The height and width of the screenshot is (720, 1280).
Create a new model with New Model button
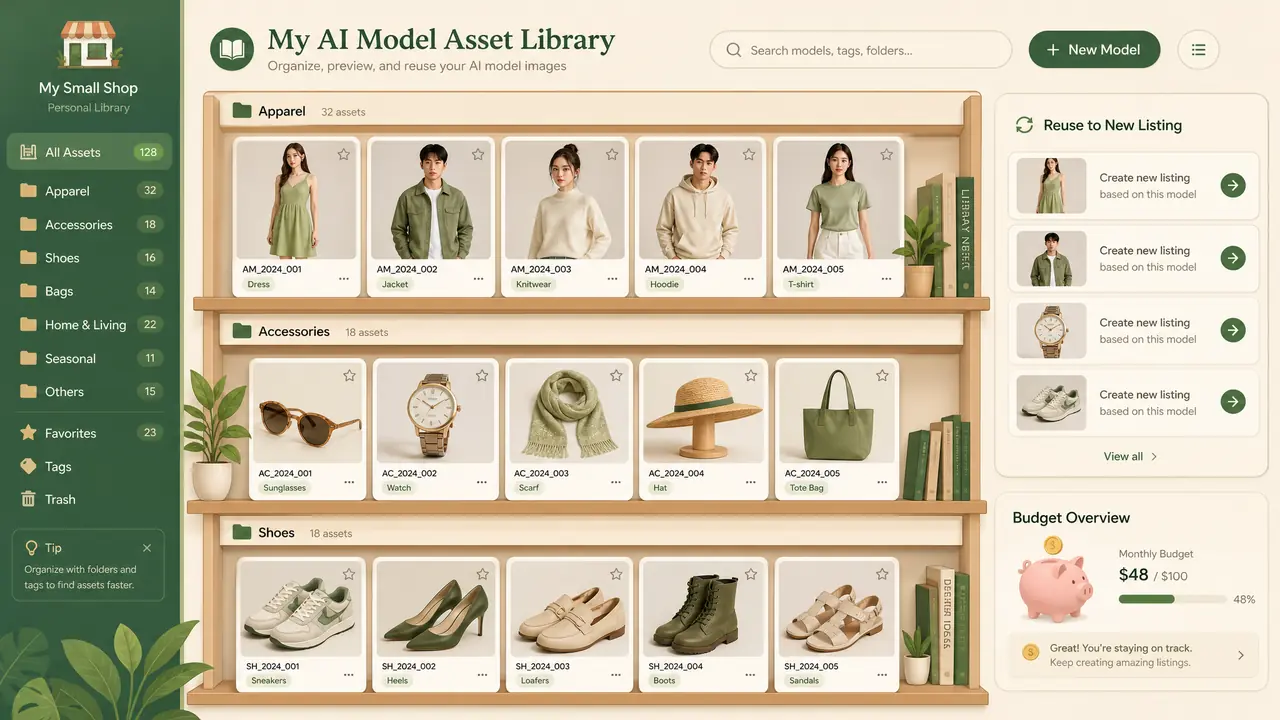[1094, 50]
